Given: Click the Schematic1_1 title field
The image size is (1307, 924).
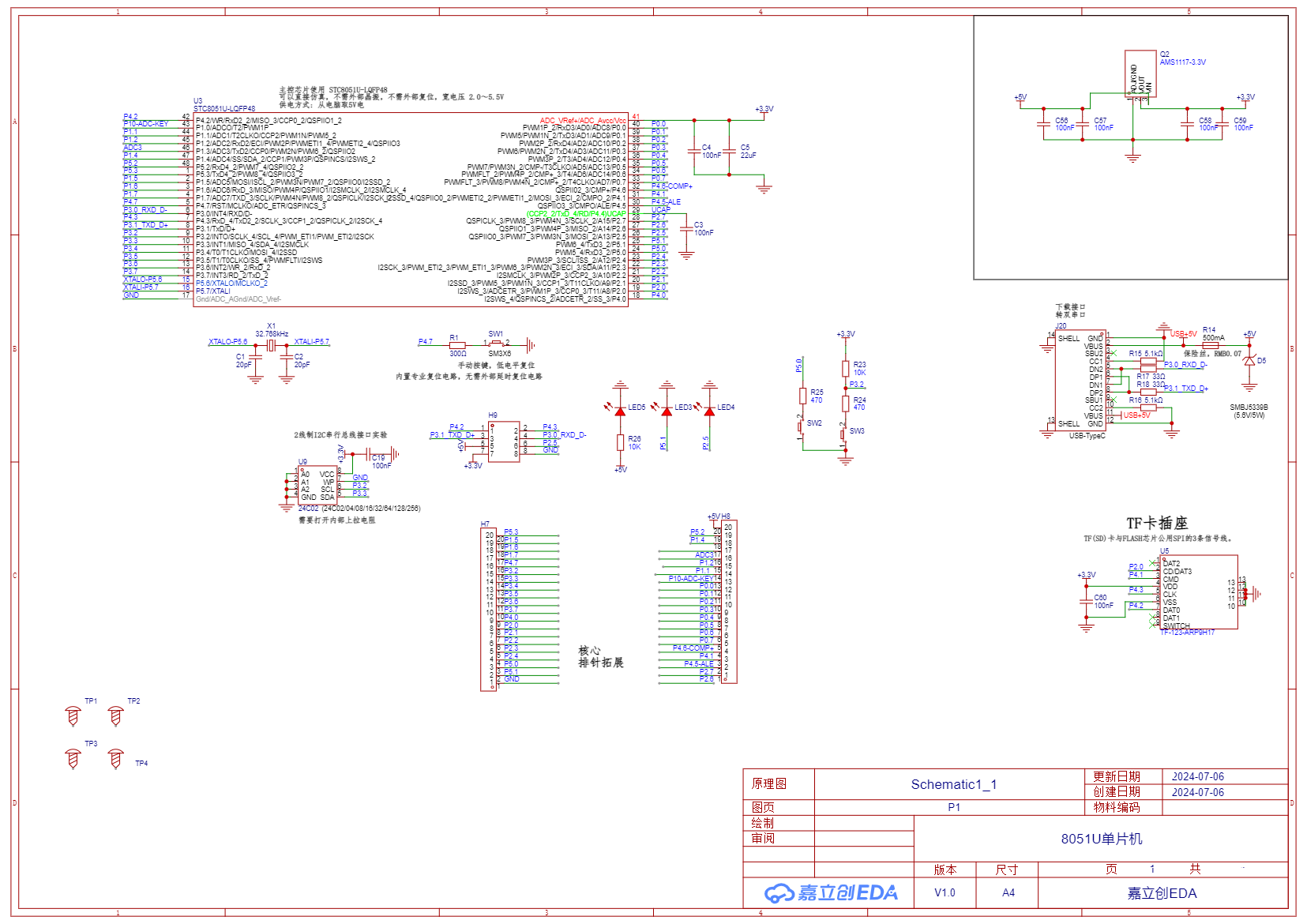Looking at the screenshot, I should (x=953, y=784).
